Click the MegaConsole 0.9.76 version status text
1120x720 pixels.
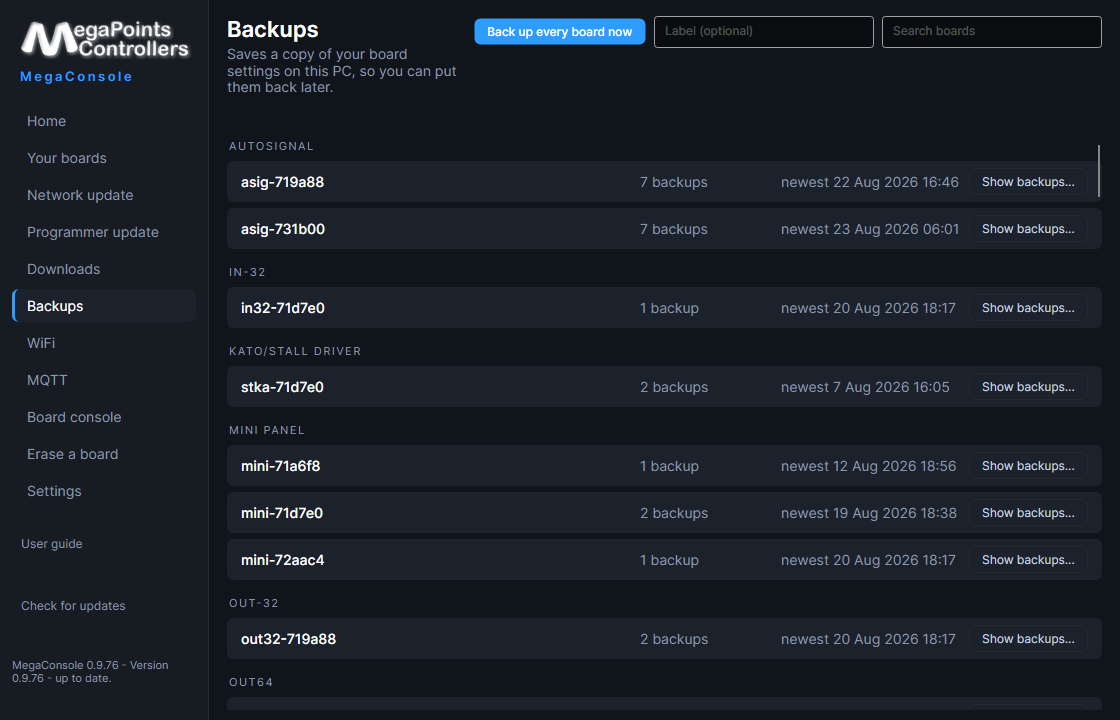(90, 671)
